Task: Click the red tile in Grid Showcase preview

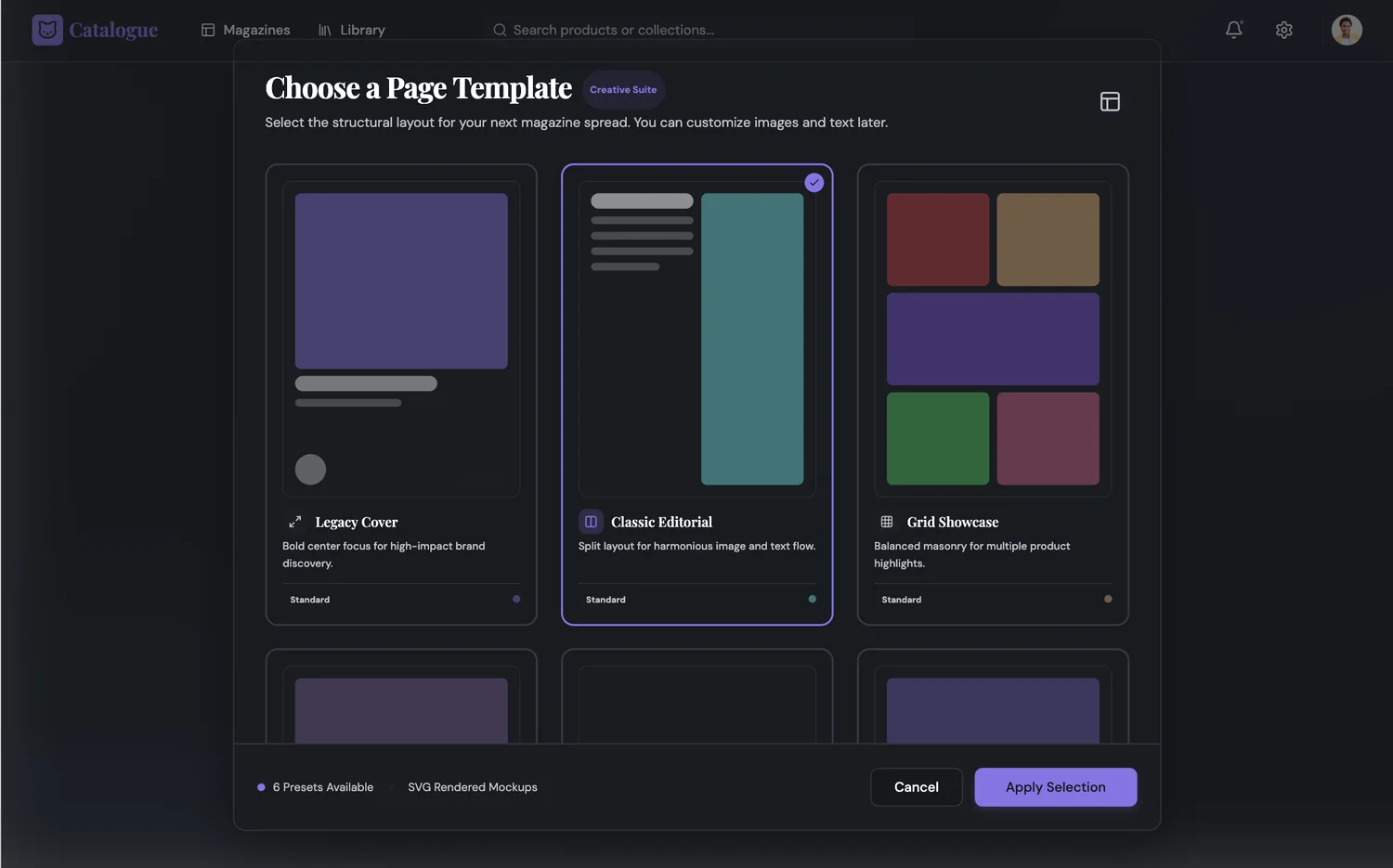Action: (938, 240)
